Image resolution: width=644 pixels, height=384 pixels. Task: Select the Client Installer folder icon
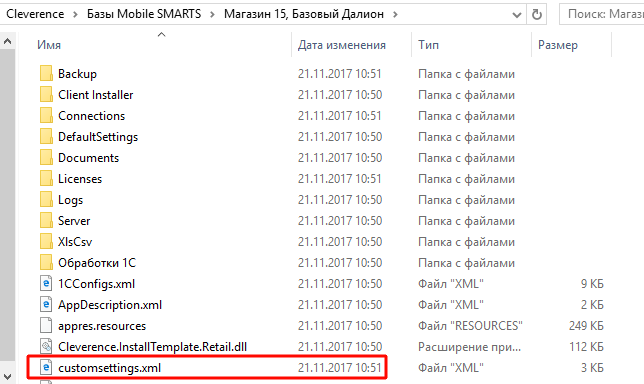[x=46, y=94]
